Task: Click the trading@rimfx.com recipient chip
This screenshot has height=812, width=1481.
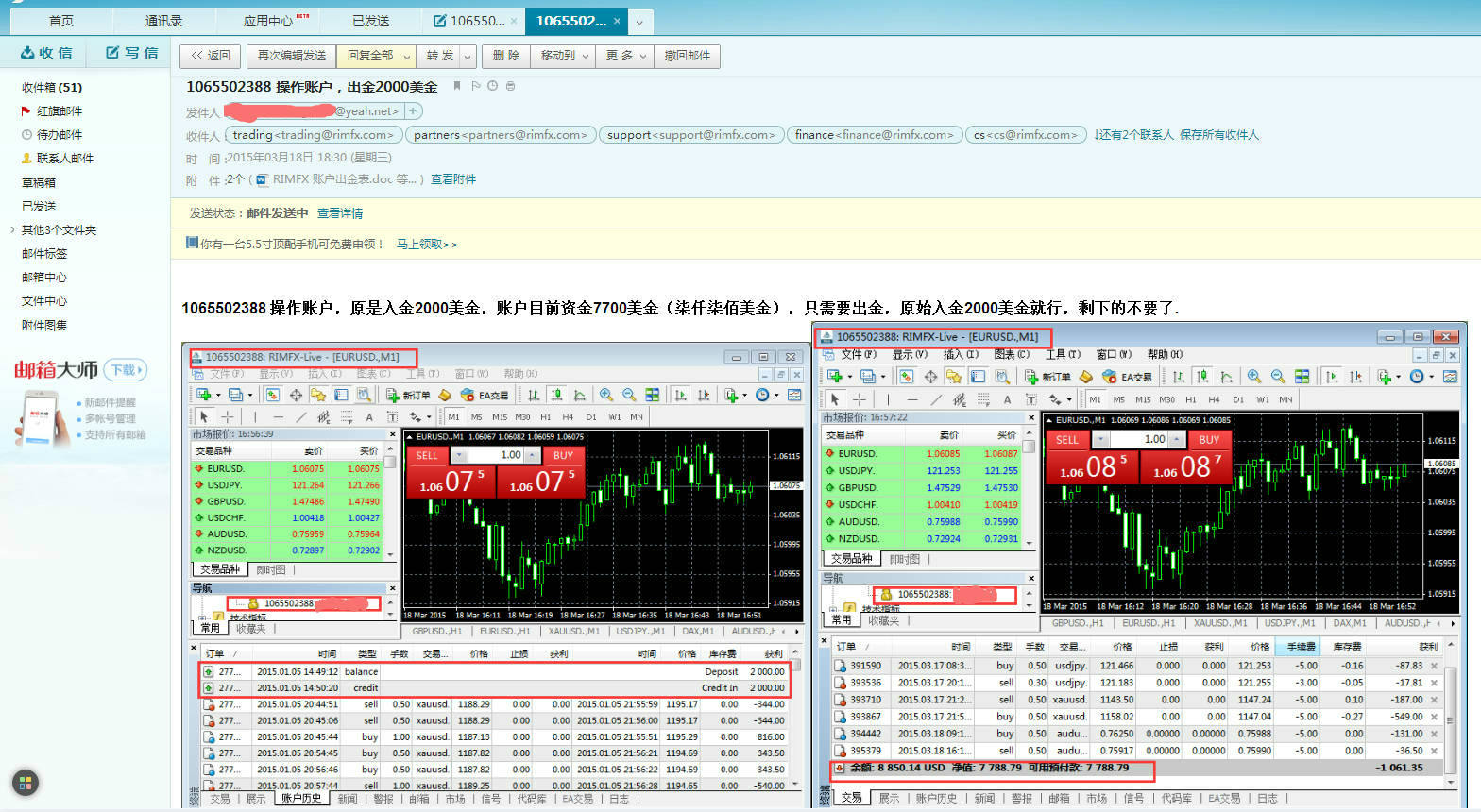Action: [315, 135]
